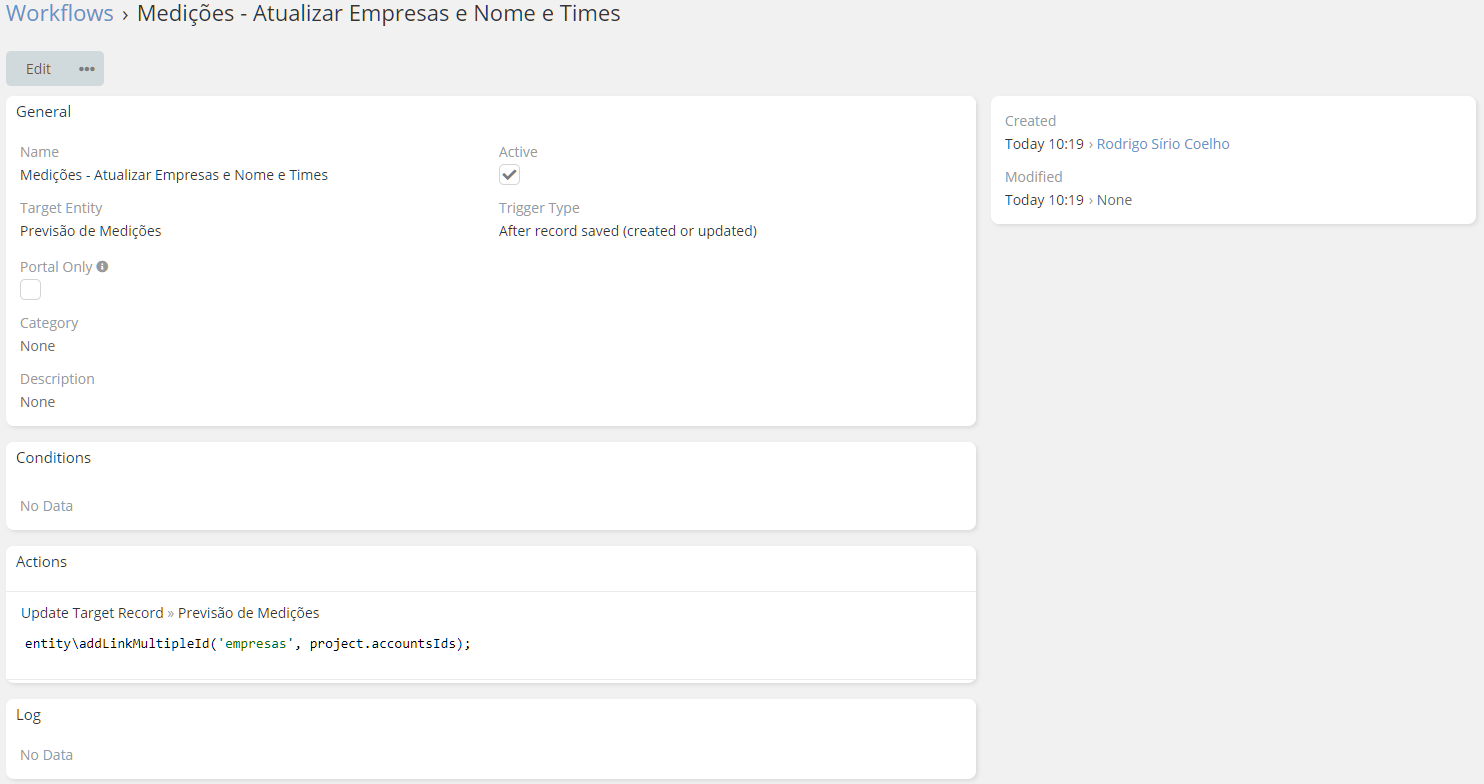1484x784 pixels.
Task: Click the Portal Only info icon
Action: (102, 267)
